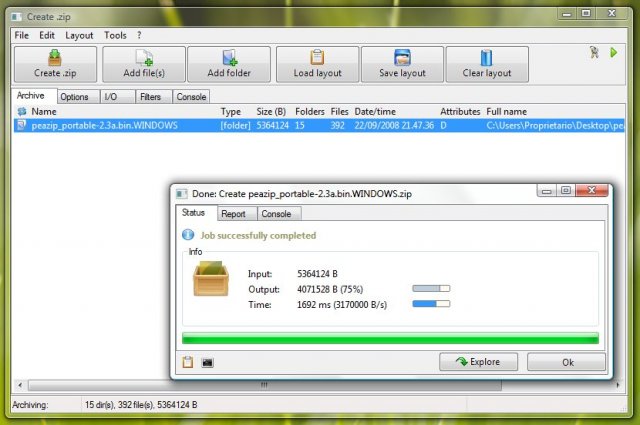Click the 'Job successfully completed' message
Viewport: 640px width, 425px height.
click(258, 236)
